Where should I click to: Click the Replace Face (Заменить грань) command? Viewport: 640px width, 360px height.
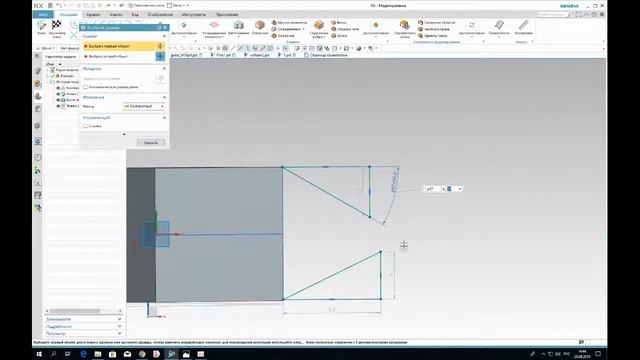coord(433,29)
